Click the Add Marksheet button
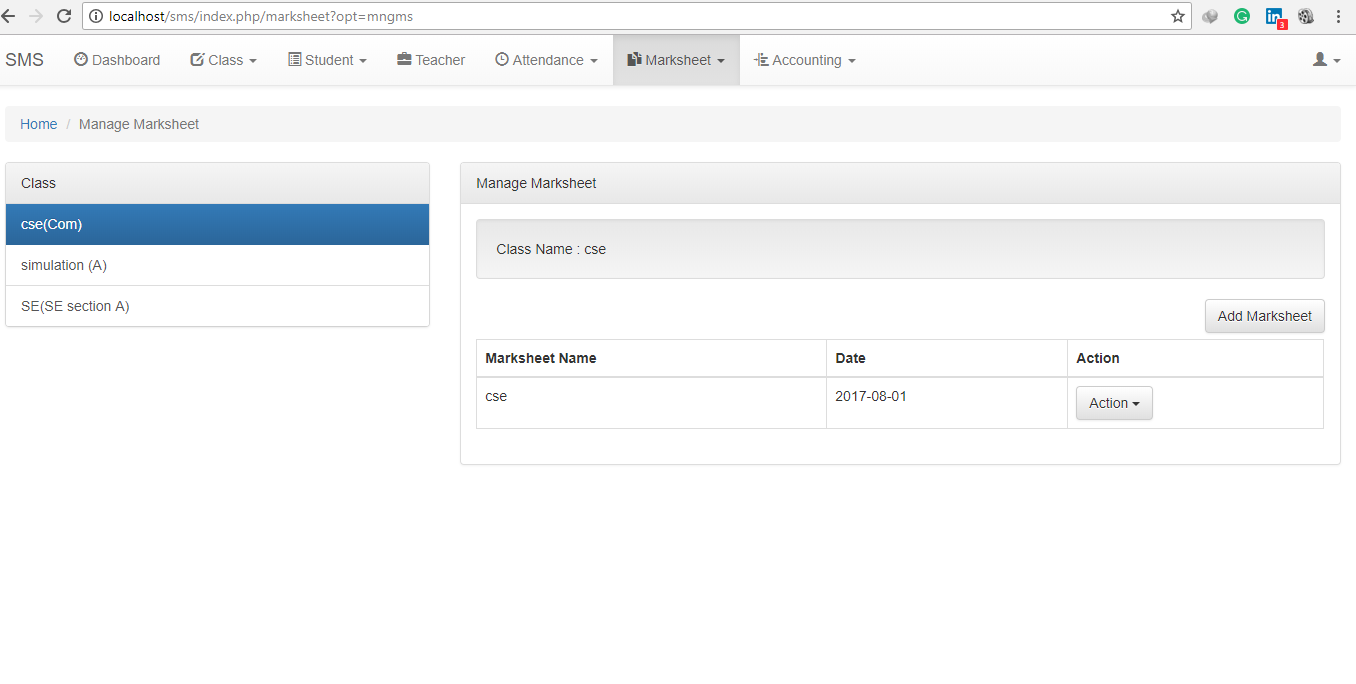Viewport: 1356px width, 684px height. tap(1264, 315)
